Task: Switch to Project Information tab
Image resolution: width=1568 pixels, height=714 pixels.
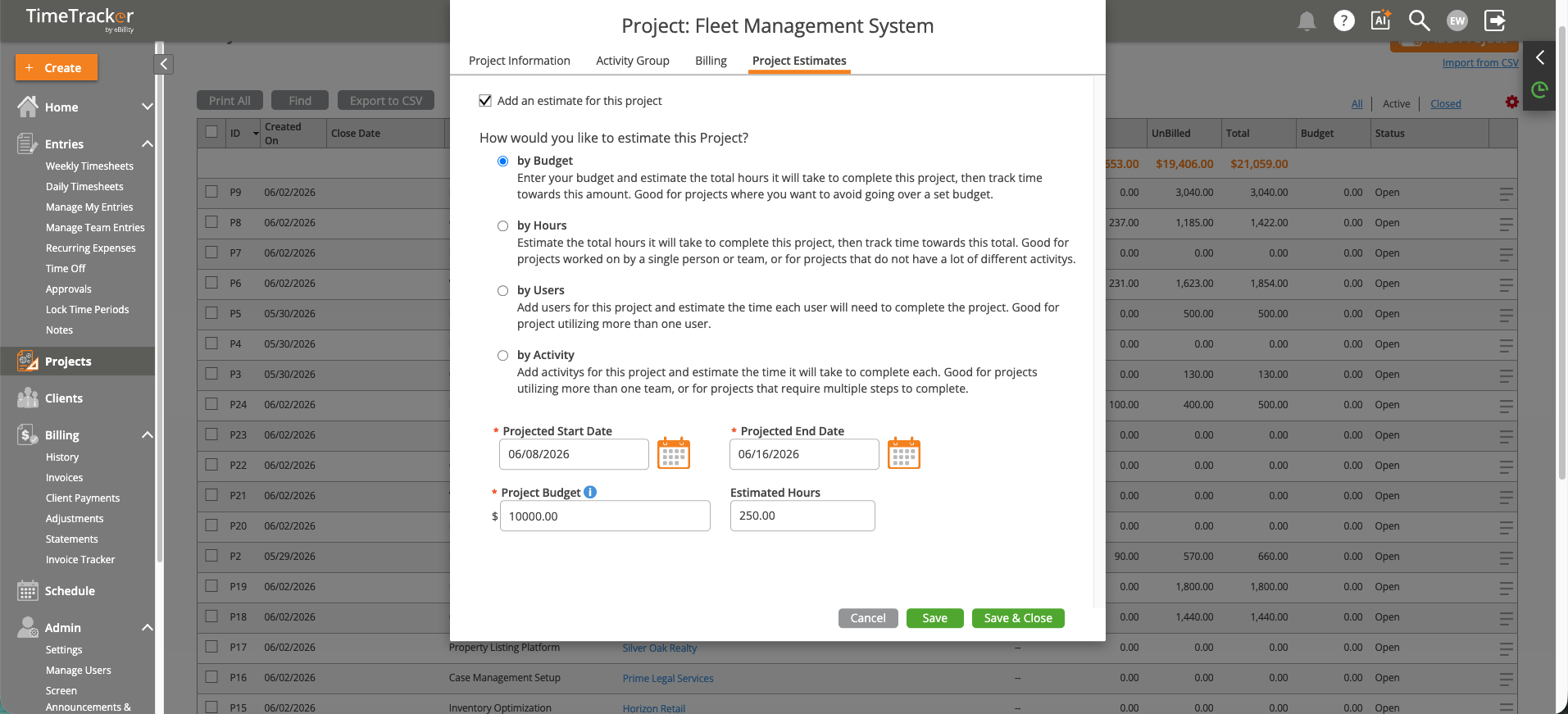Action: (519, 61)
